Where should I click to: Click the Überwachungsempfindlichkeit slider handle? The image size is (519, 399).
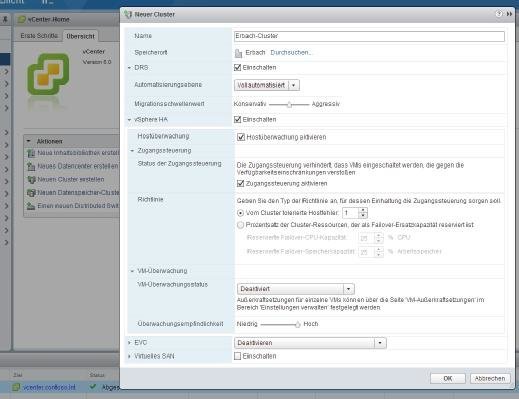tap(298, 324)
